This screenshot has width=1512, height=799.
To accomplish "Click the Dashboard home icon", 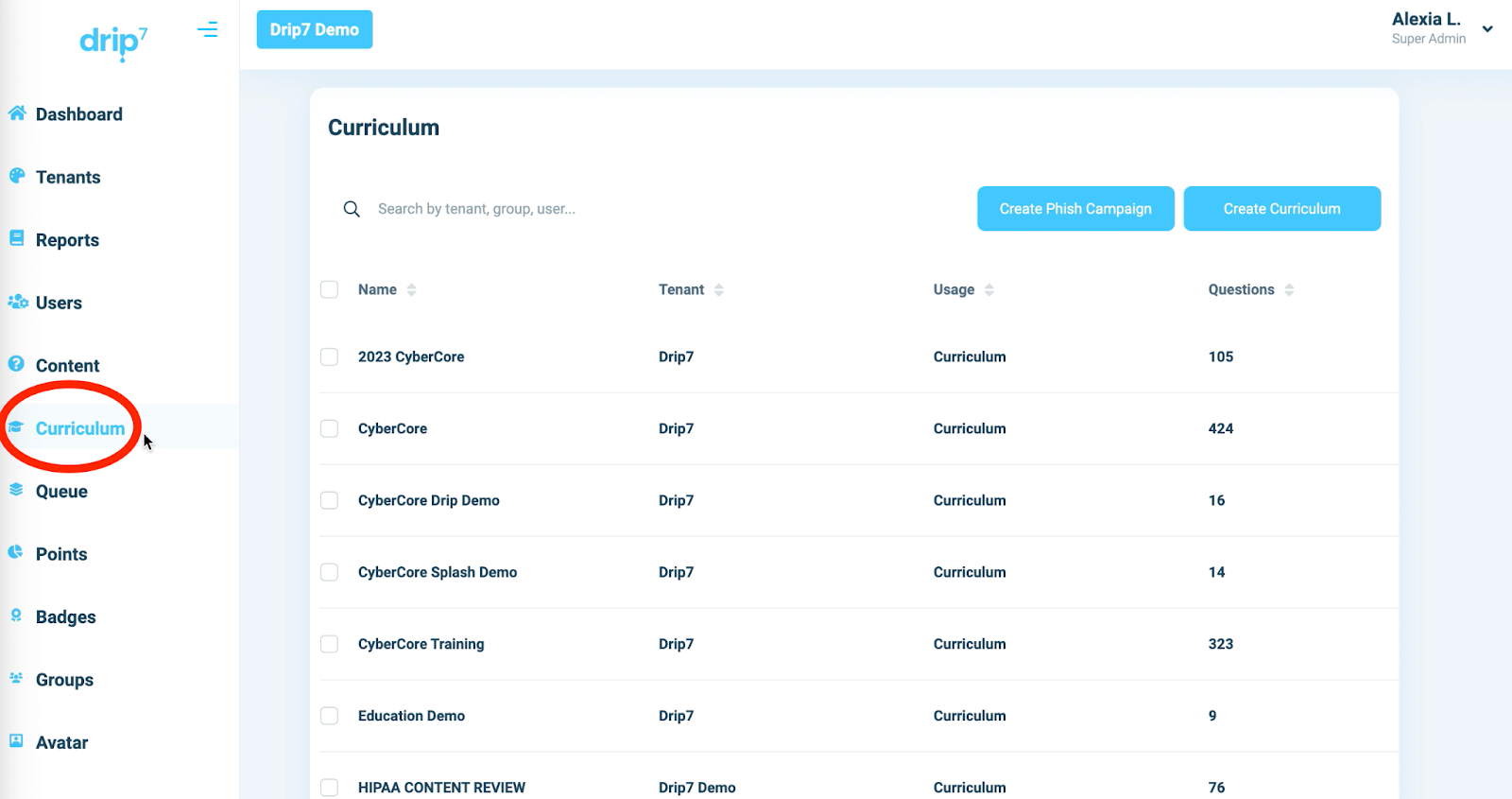I will click(x=17, y=113).
